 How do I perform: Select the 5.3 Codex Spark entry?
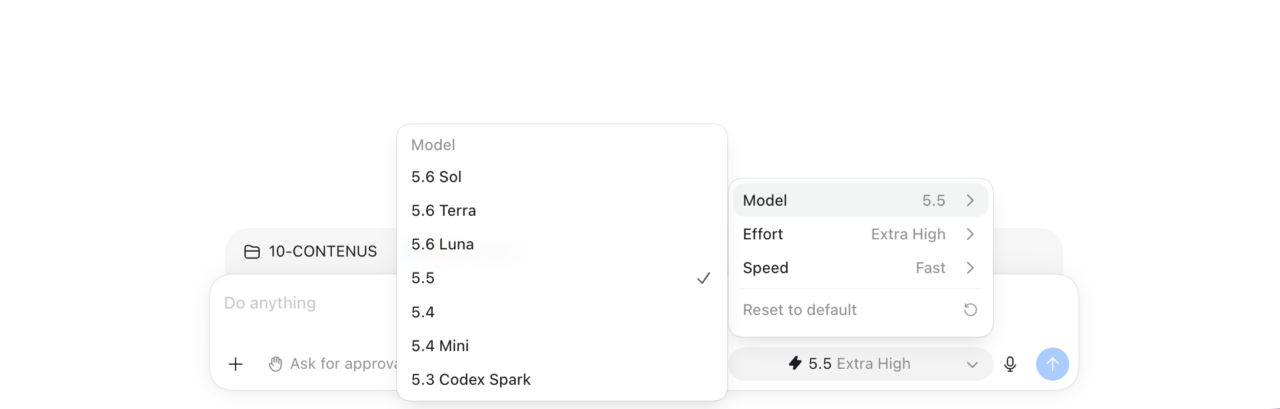tap(562, 380)
